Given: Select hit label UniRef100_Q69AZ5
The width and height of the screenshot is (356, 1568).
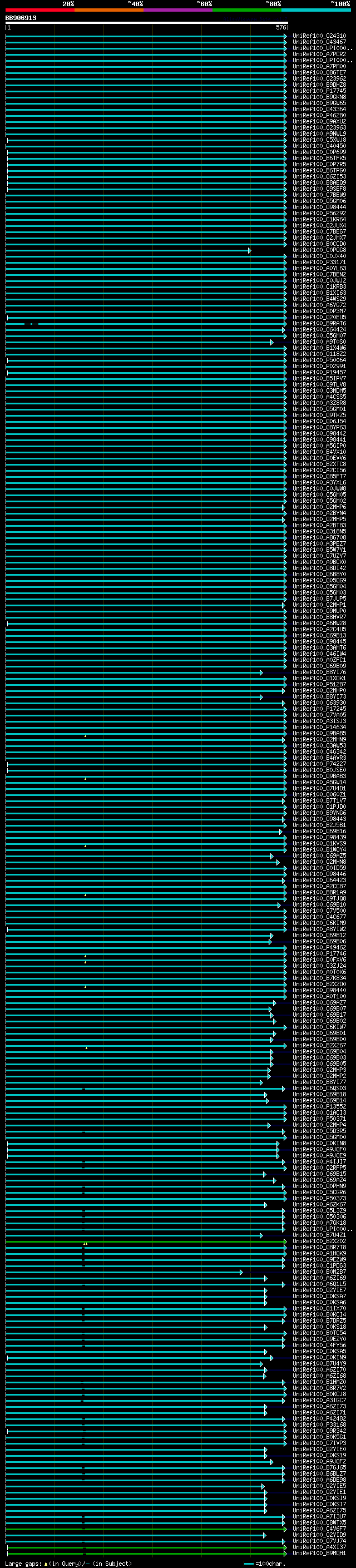Looking at the screenshot, I should (319, 855).
